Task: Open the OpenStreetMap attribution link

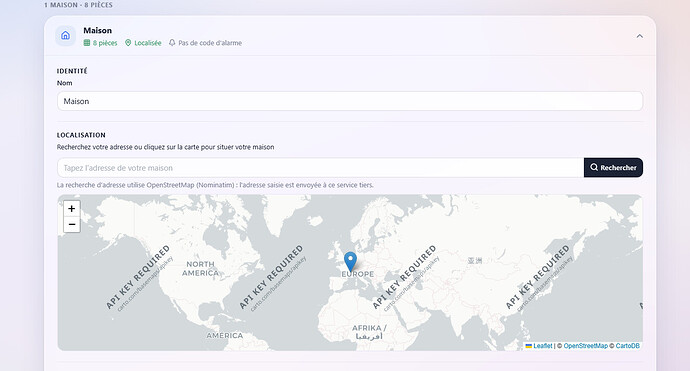Action: click(585, 346)
